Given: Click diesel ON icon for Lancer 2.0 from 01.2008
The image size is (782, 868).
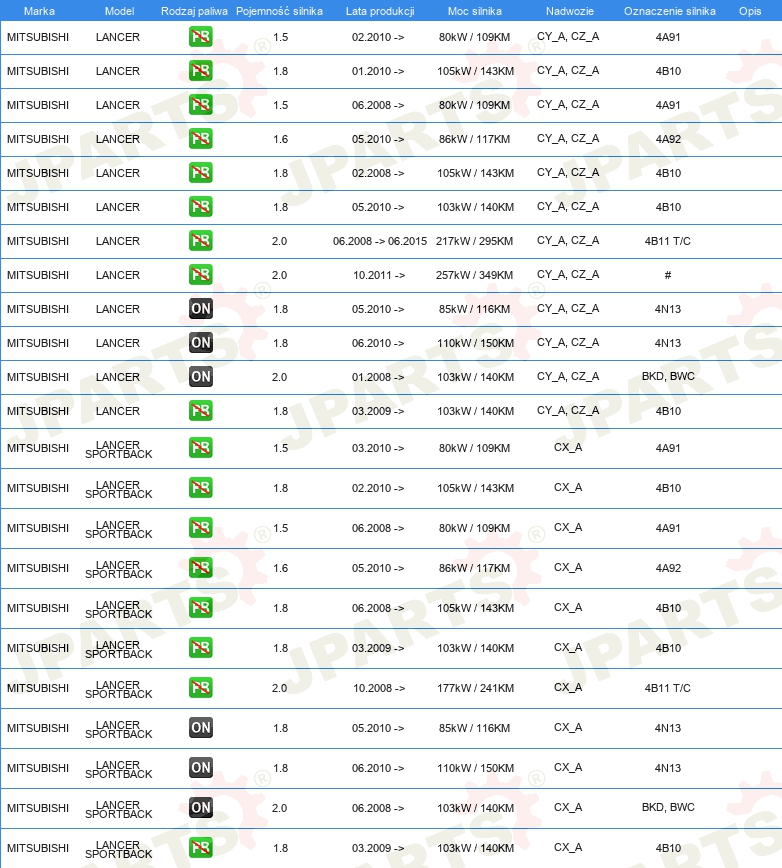Looking at the screenshot, I should [200, 377].
